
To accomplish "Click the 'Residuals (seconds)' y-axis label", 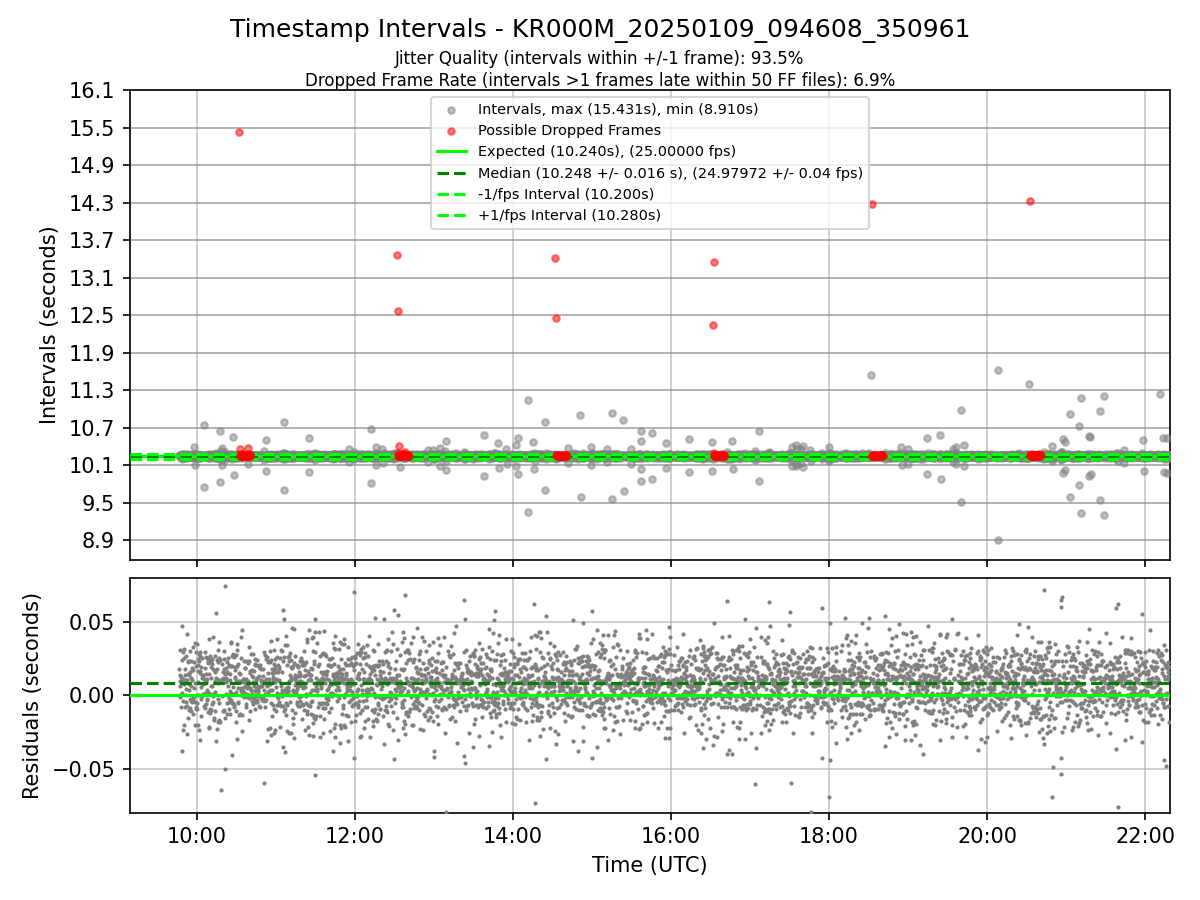I will point(31,696).
